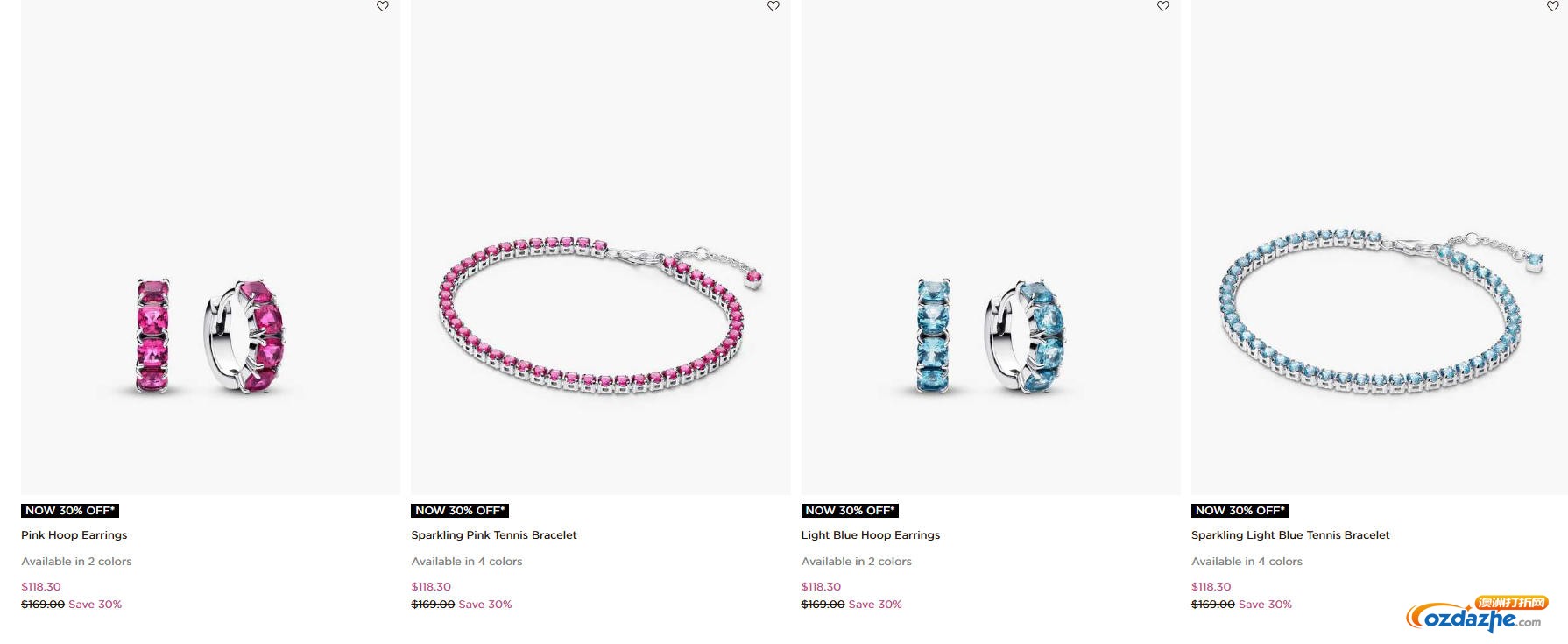Screen dimensions: 1568x644
Task: Click NOW 30% OFF badge under blue bracelet
Action: [1240, 511]
